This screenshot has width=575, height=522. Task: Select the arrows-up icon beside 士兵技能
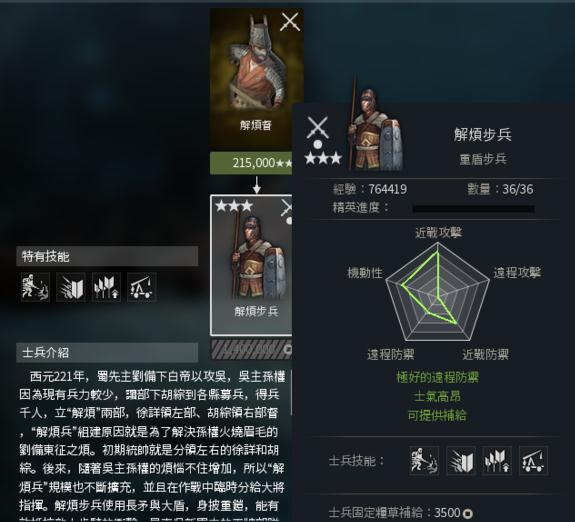(x=497, y=461)
